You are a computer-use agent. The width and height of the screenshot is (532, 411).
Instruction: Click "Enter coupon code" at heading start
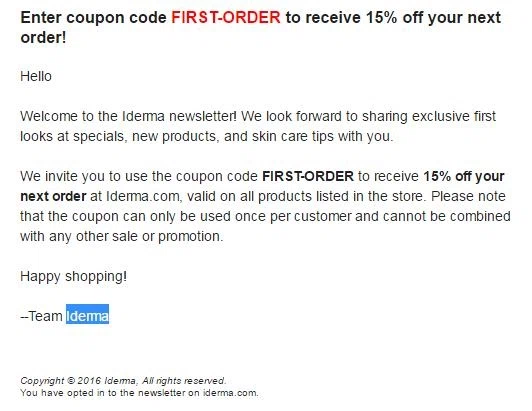[93, 18]
